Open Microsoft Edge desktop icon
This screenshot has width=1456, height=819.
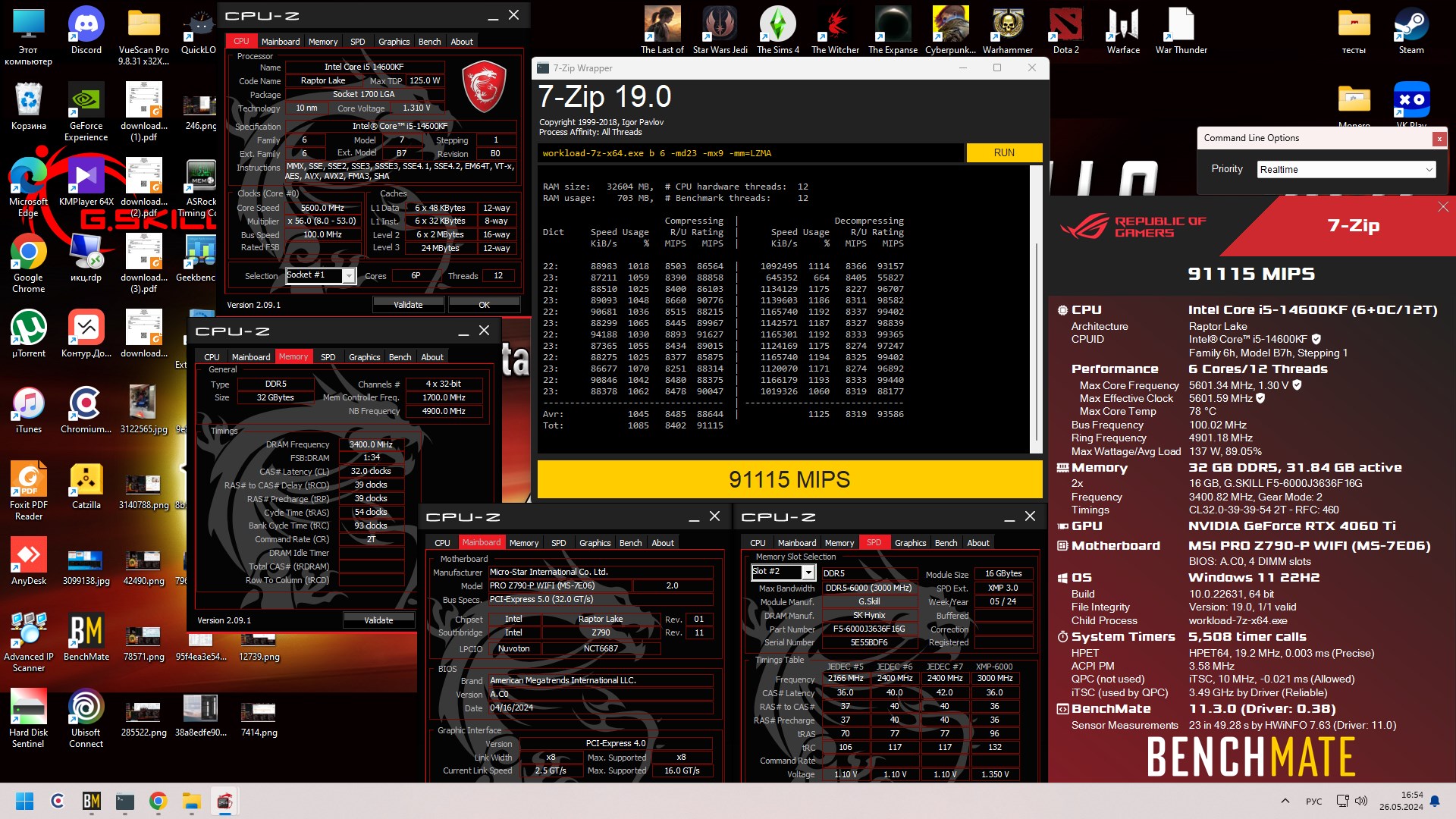(x=28, y=187)
